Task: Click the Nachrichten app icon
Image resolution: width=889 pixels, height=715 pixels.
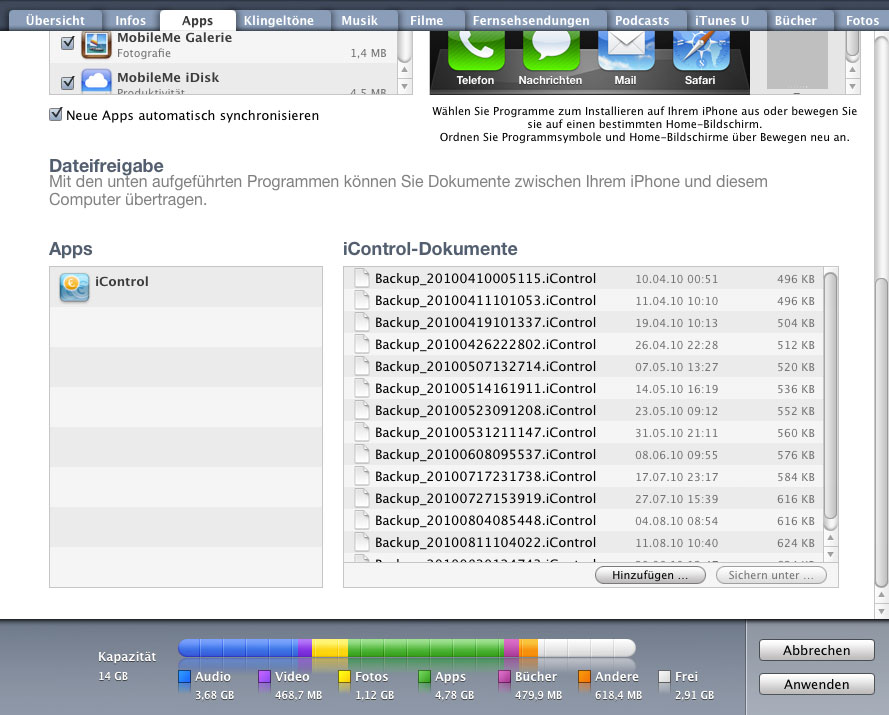Action: [x=551, y=50]
